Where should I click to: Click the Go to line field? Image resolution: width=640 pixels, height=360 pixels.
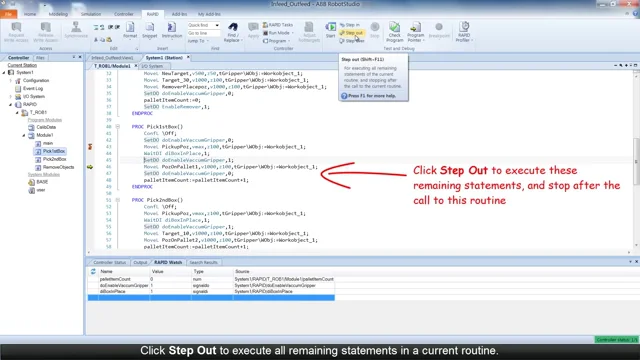203,33
